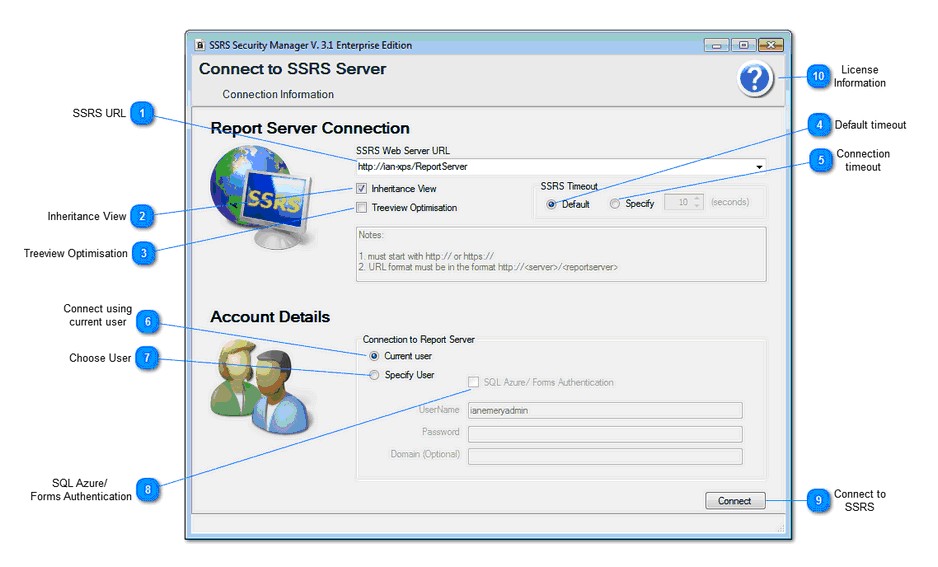The image size is (938, 567).
Task: Click the lock icon in the title bar
Action: coord(200,45)
